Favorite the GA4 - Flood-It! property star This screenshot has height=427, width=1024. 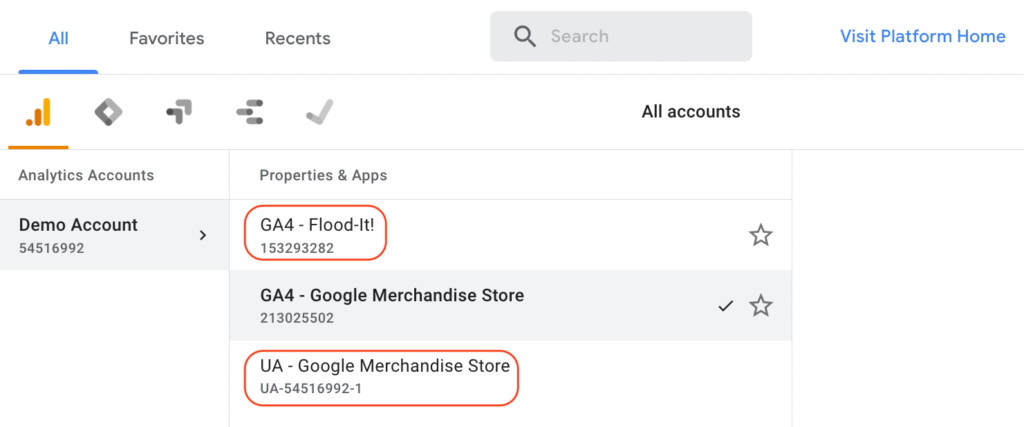760,235
